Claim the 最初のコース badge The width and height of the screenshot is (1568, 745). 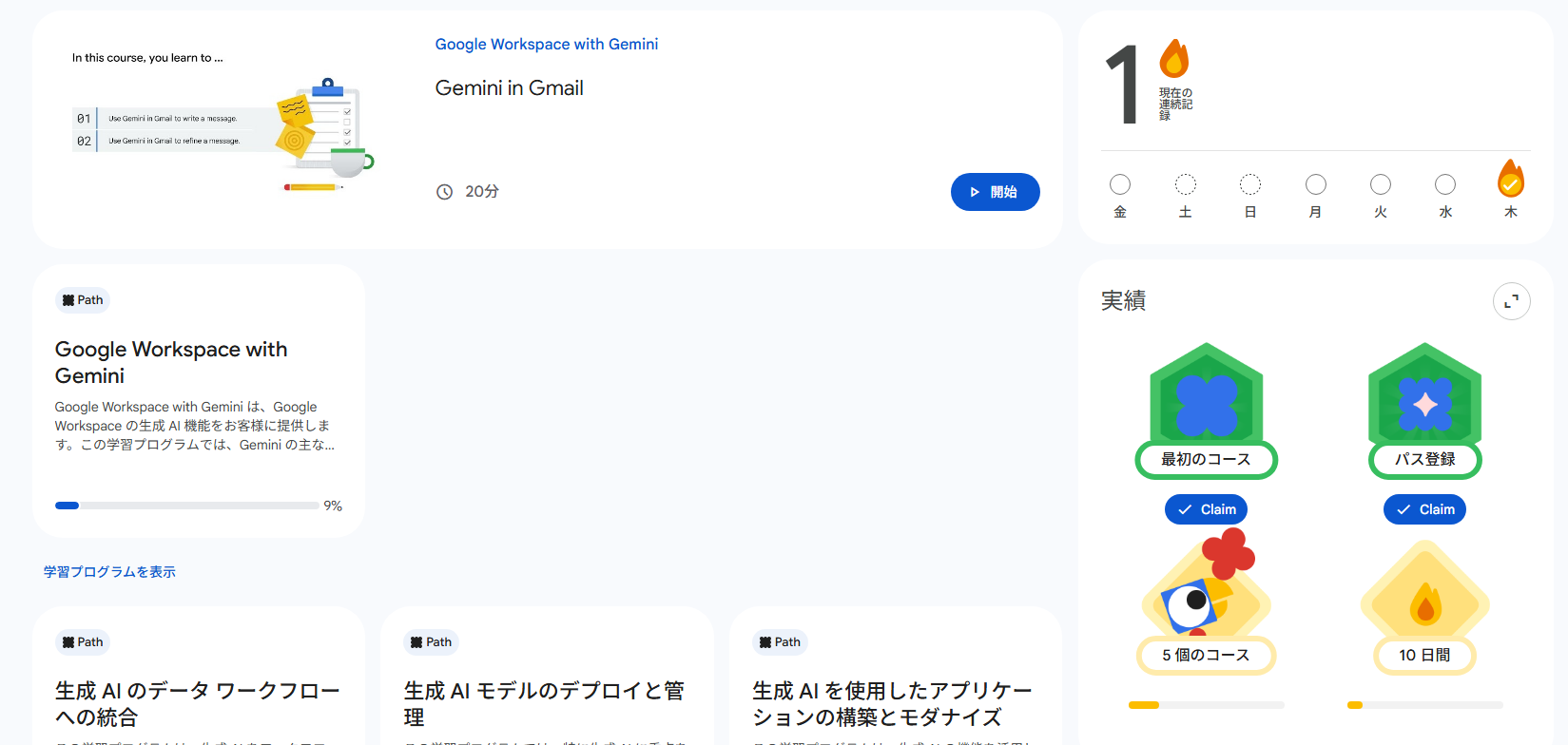coord(1206,509)
